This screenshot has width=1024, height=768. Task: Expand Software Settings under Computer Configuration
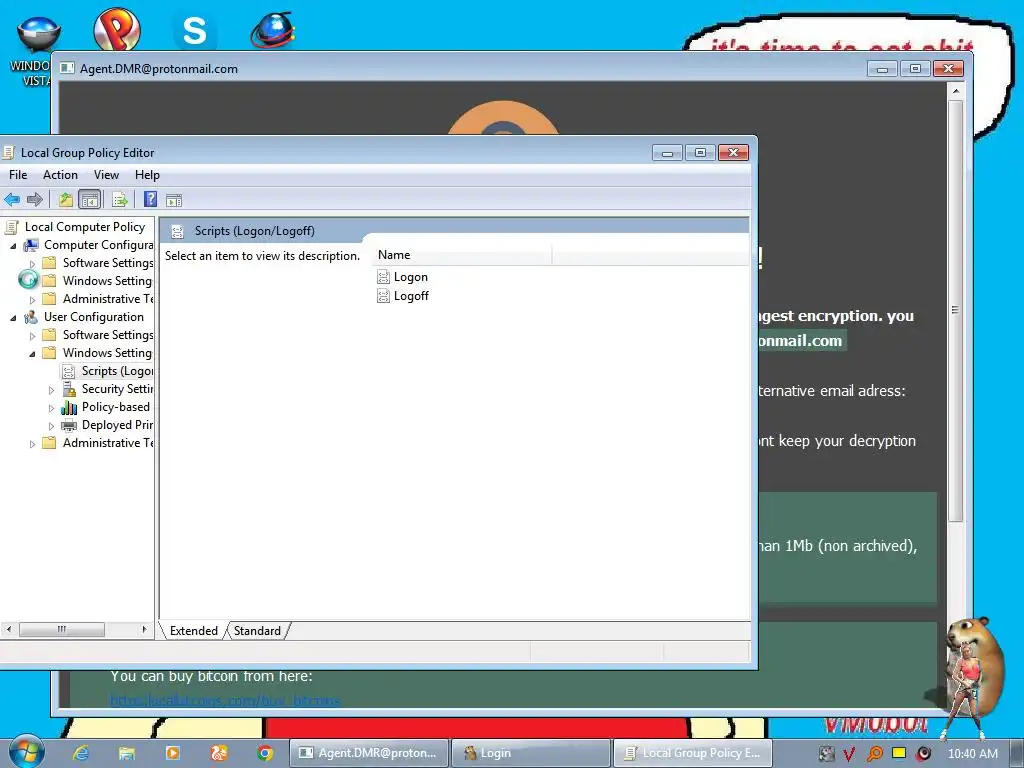(32, 263)
